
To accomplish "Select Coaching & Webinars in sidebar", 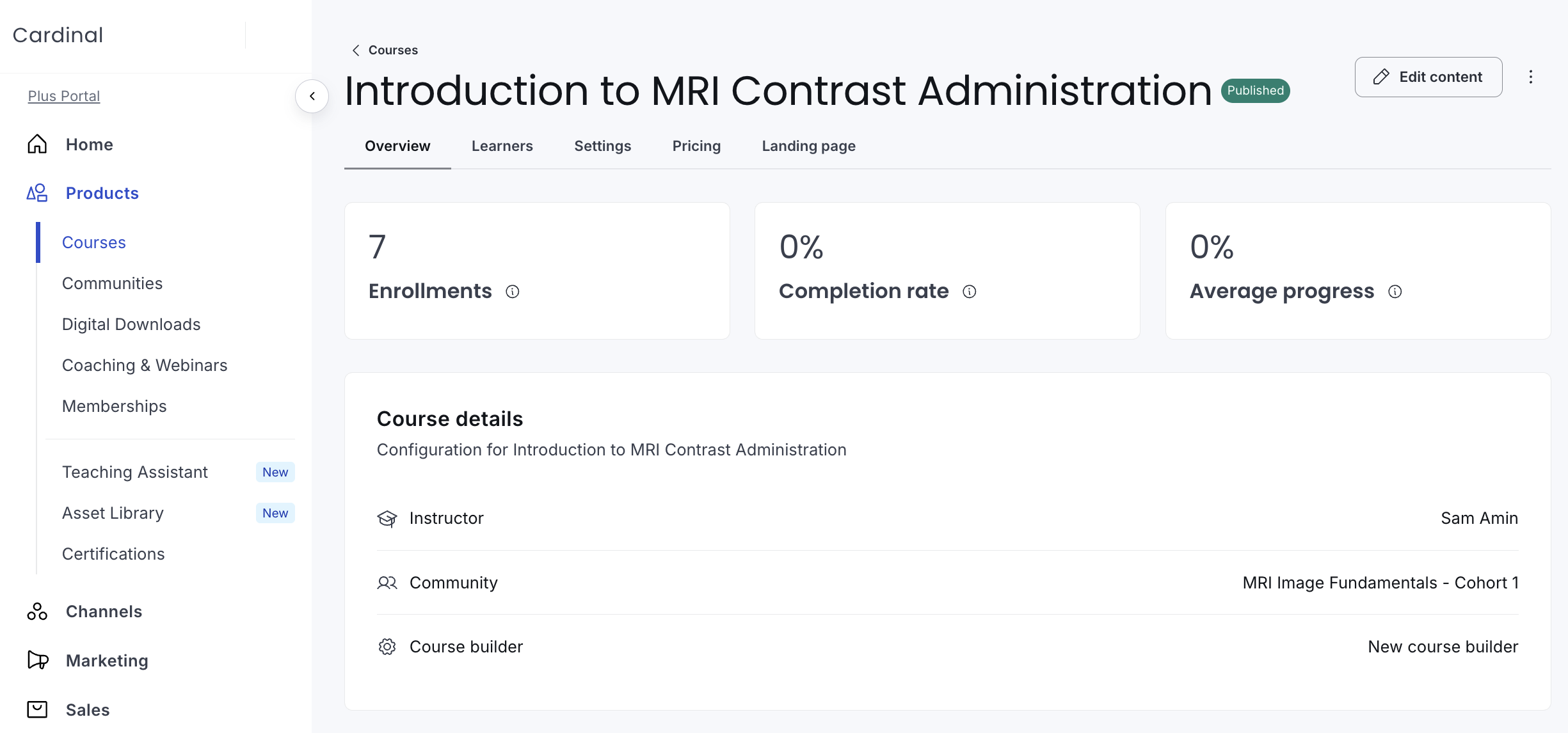I will tap(145, 365).
